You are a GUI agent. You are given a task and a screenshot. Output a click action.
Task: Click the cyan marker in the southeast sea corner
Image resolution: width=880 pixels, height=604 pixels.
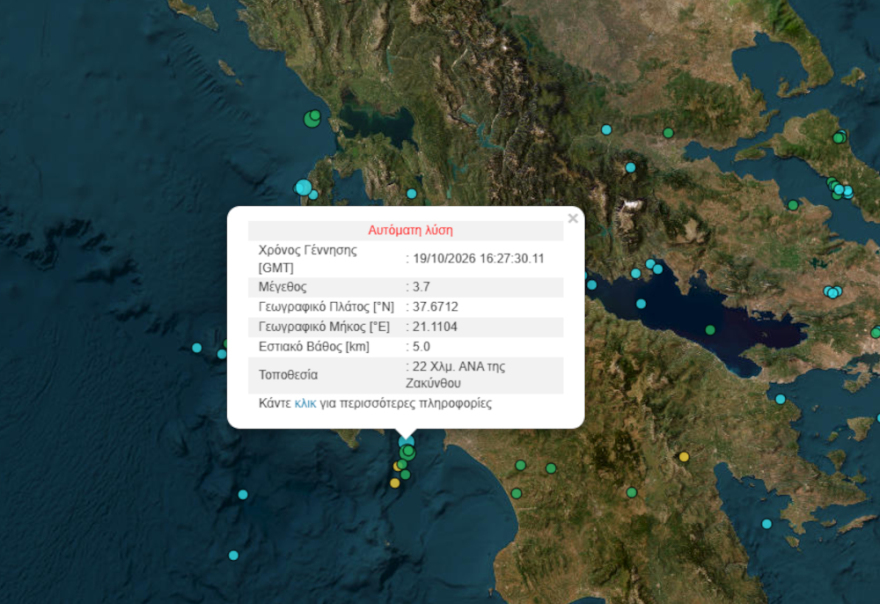767,524
